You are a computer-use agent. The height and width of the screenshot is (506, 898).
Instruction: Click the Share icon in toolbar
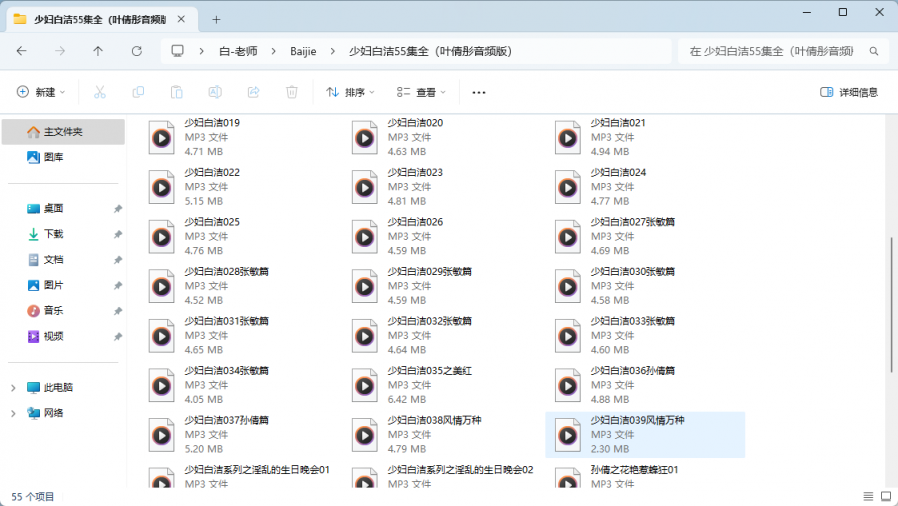(x=253, y=92)
